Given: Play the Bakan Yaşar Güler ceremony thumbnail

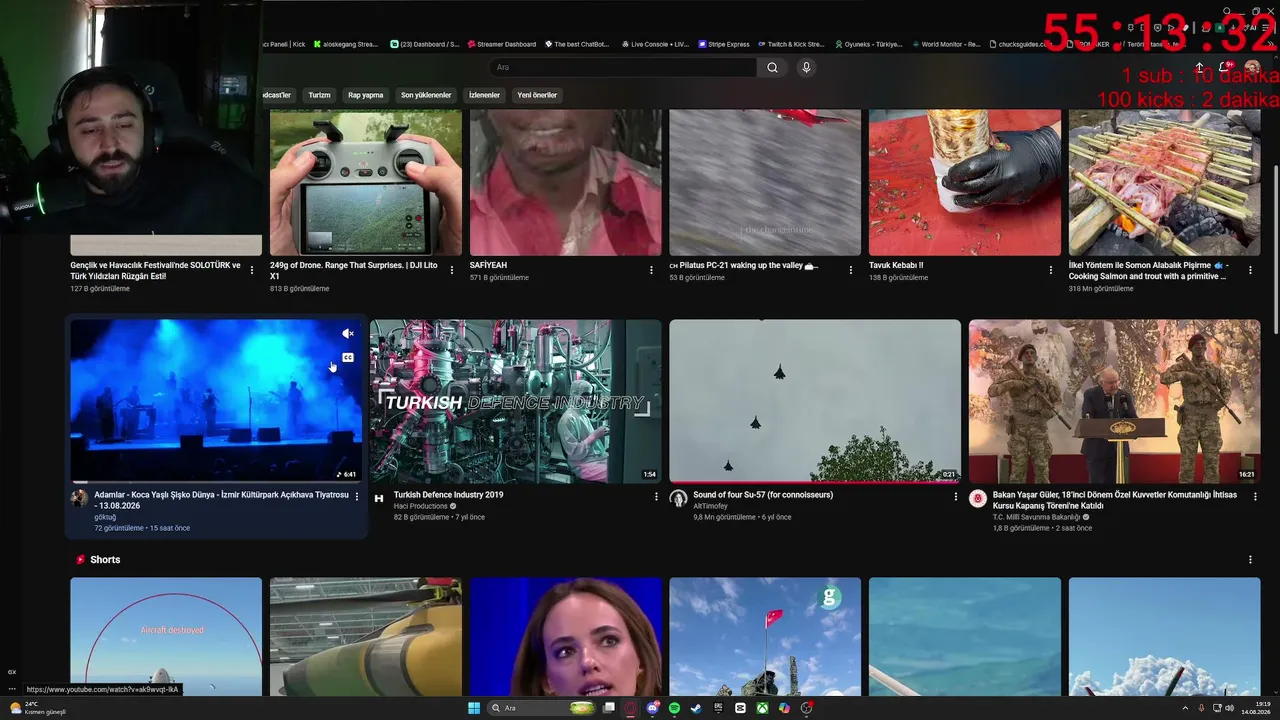Looking at the screenshot, I should click(x=1114, y=401).
